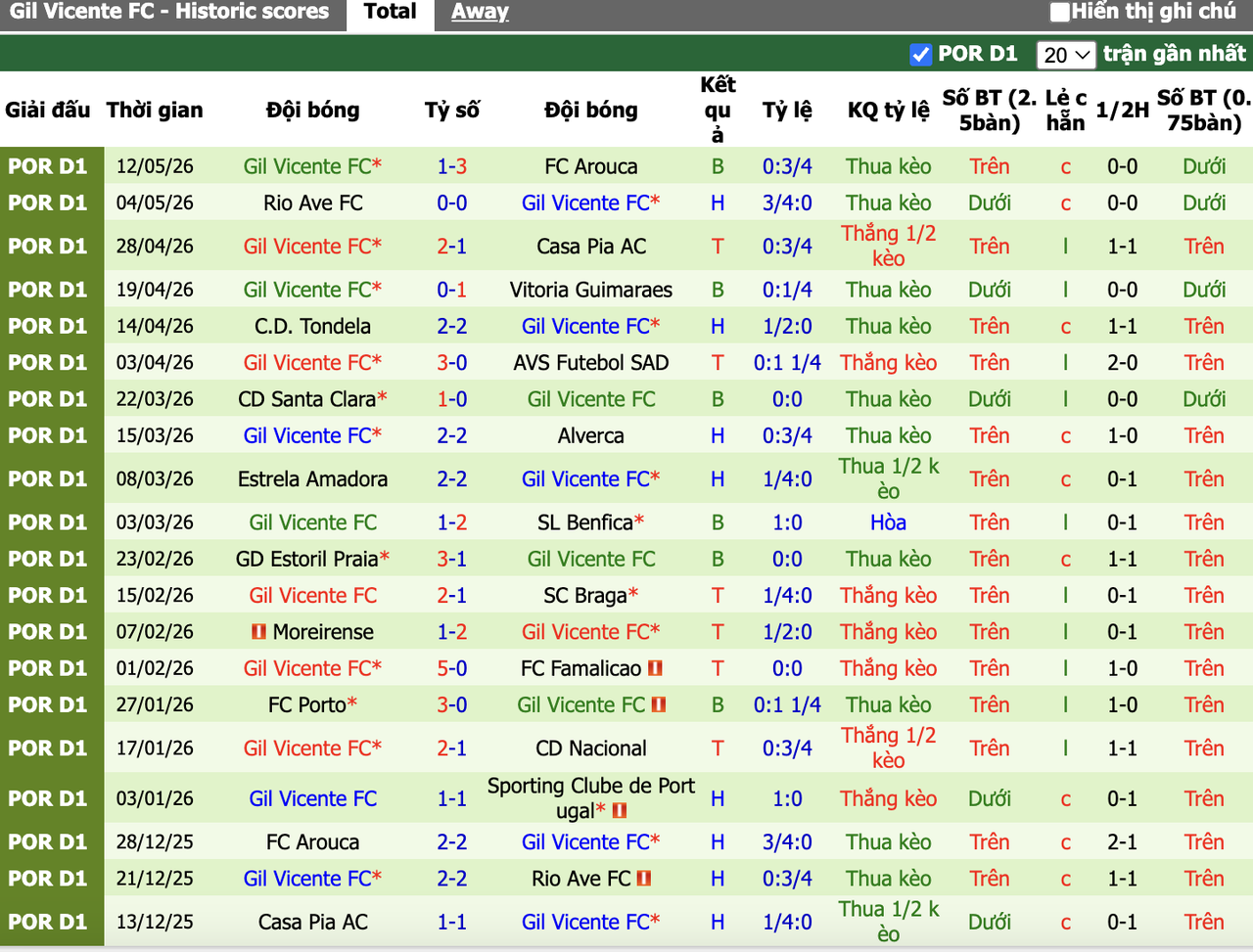This screenshot has width=1253, height=952.
Task: Open the 3-0 score versus AVS Futebol SAD
Action: coord(452,363)
